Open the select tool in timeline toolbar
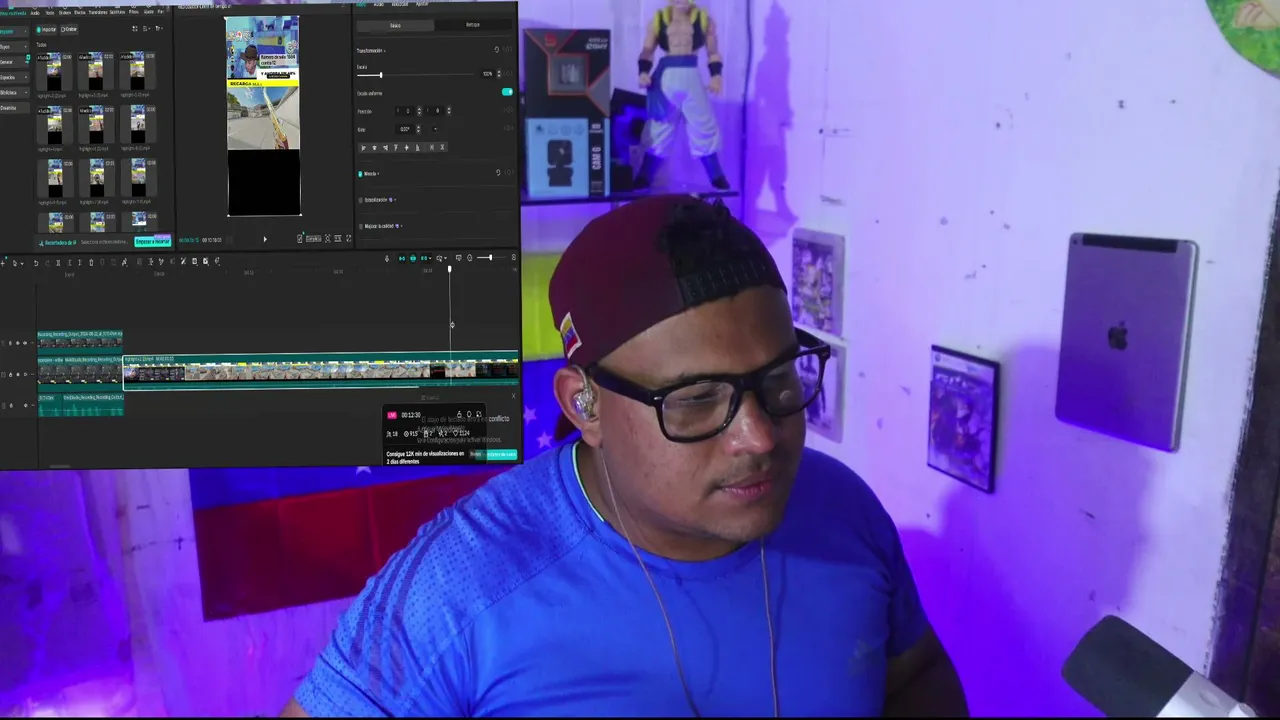The height and width of the screenshot is (720, 1280). tap(15, 262)
